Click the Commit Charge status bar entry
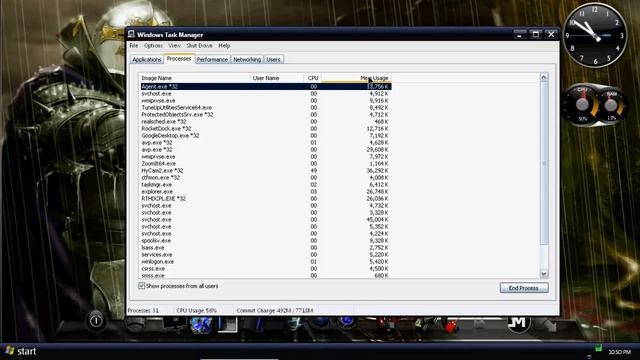This screenshot has height=360, width=640. [x=275, y=311]
